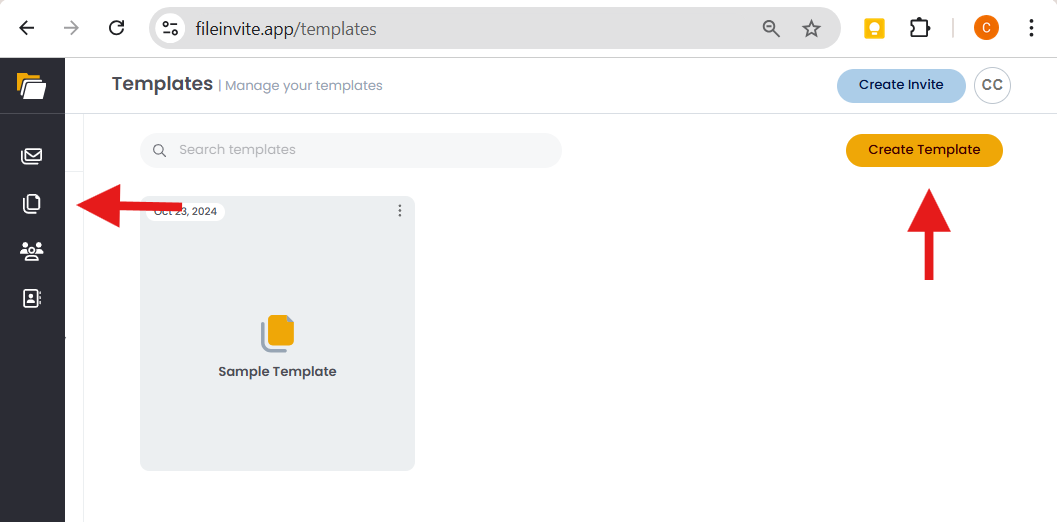Bookmark this page with the star

[811, 29]
